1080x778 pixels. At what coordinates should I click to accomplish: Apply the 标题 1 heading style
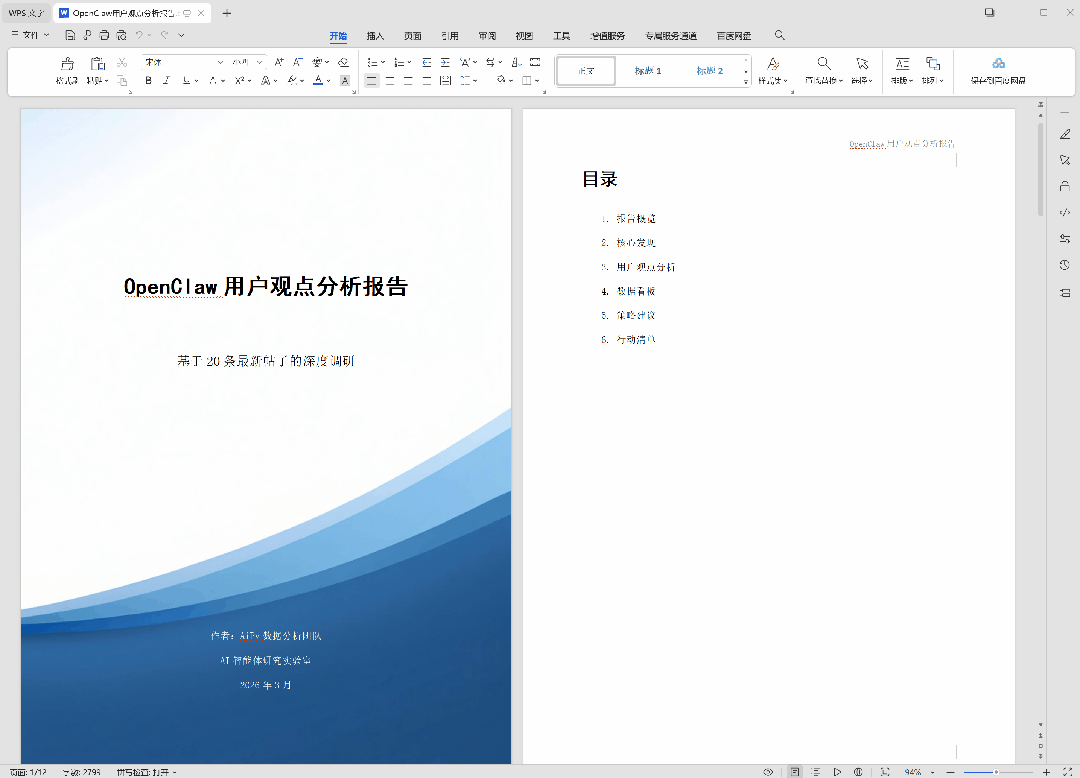tap(647, 71)
